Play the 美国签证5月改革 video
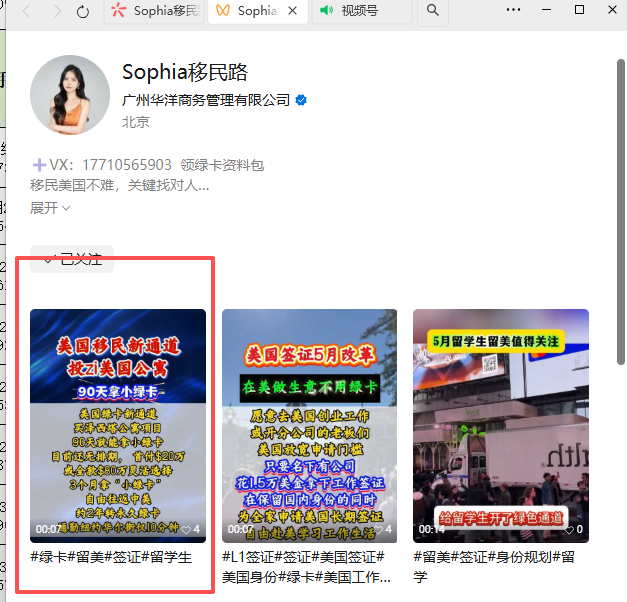Screen dimensions: 627x602 310,426
